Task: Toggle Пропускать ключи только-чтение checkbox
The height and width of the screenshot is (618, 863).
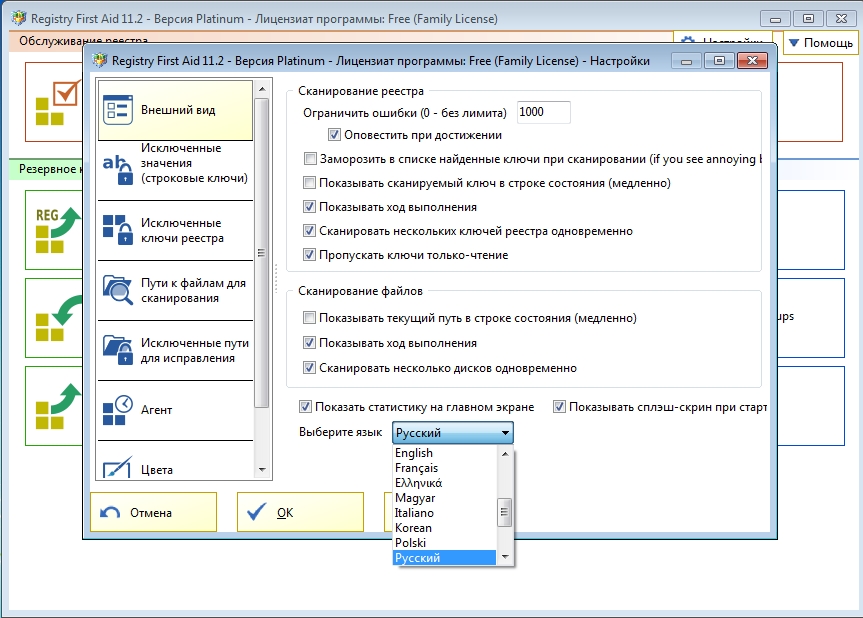Action: coord(309,255)
